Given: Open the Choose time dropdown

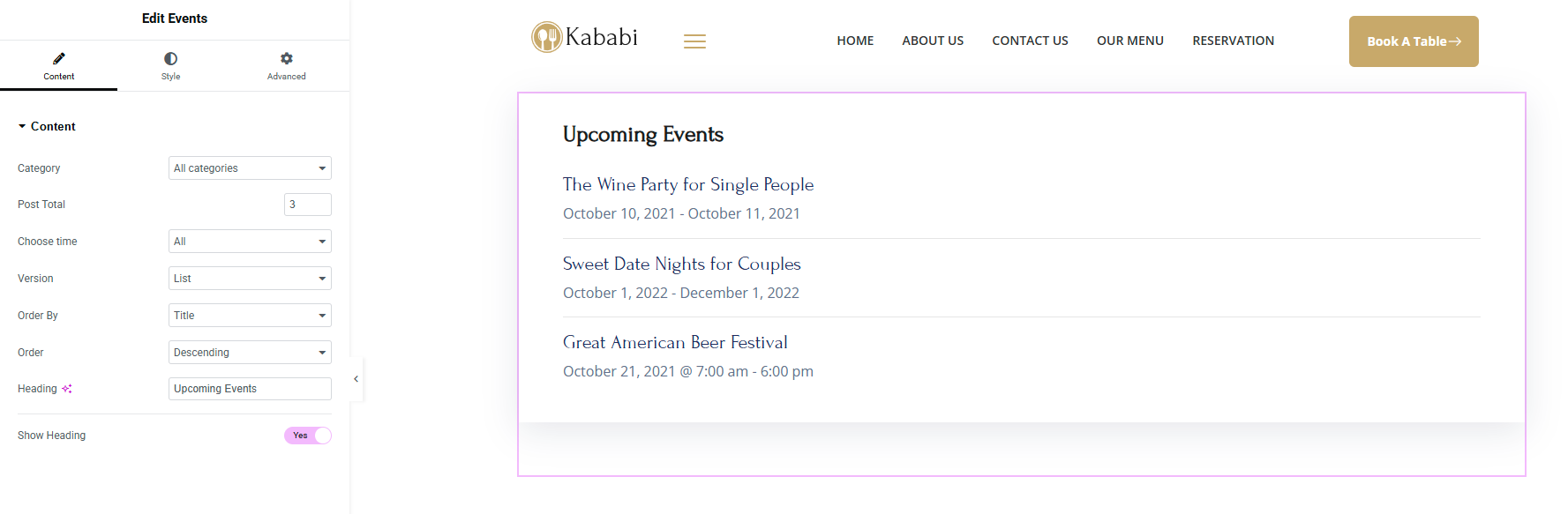Looking at the screenshot, I should (x=250, y=242).
